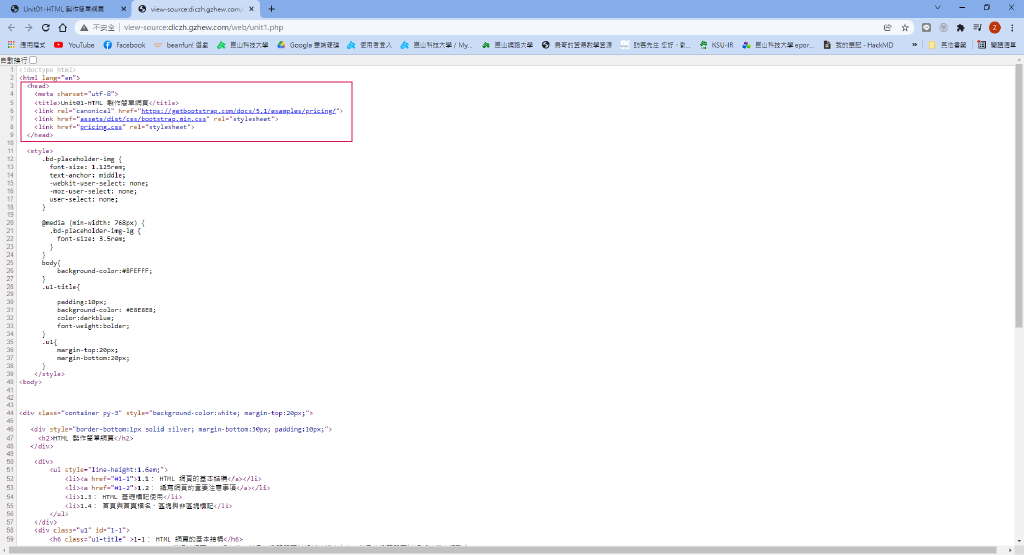Click the share page icon in address bar
1024x555 pixels.
(888, 28)
